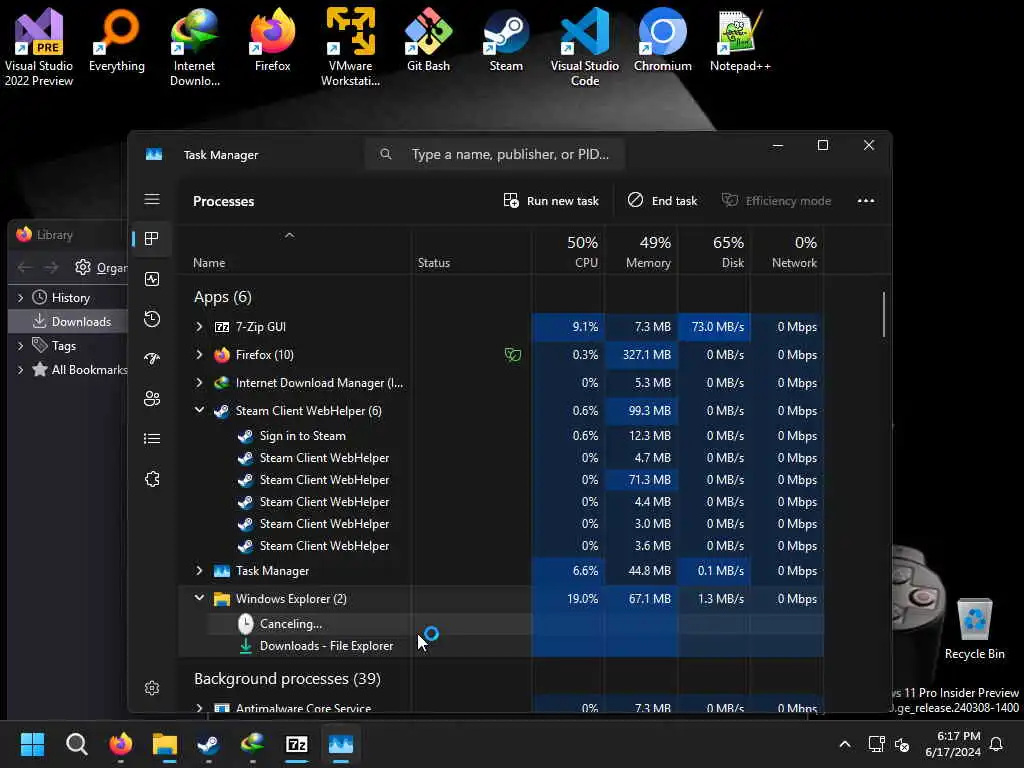This screenshot has height=768, width=1024.
Task: Open Visual Studio 2022 Preview desktop shortcut
Action: point(39,47)
